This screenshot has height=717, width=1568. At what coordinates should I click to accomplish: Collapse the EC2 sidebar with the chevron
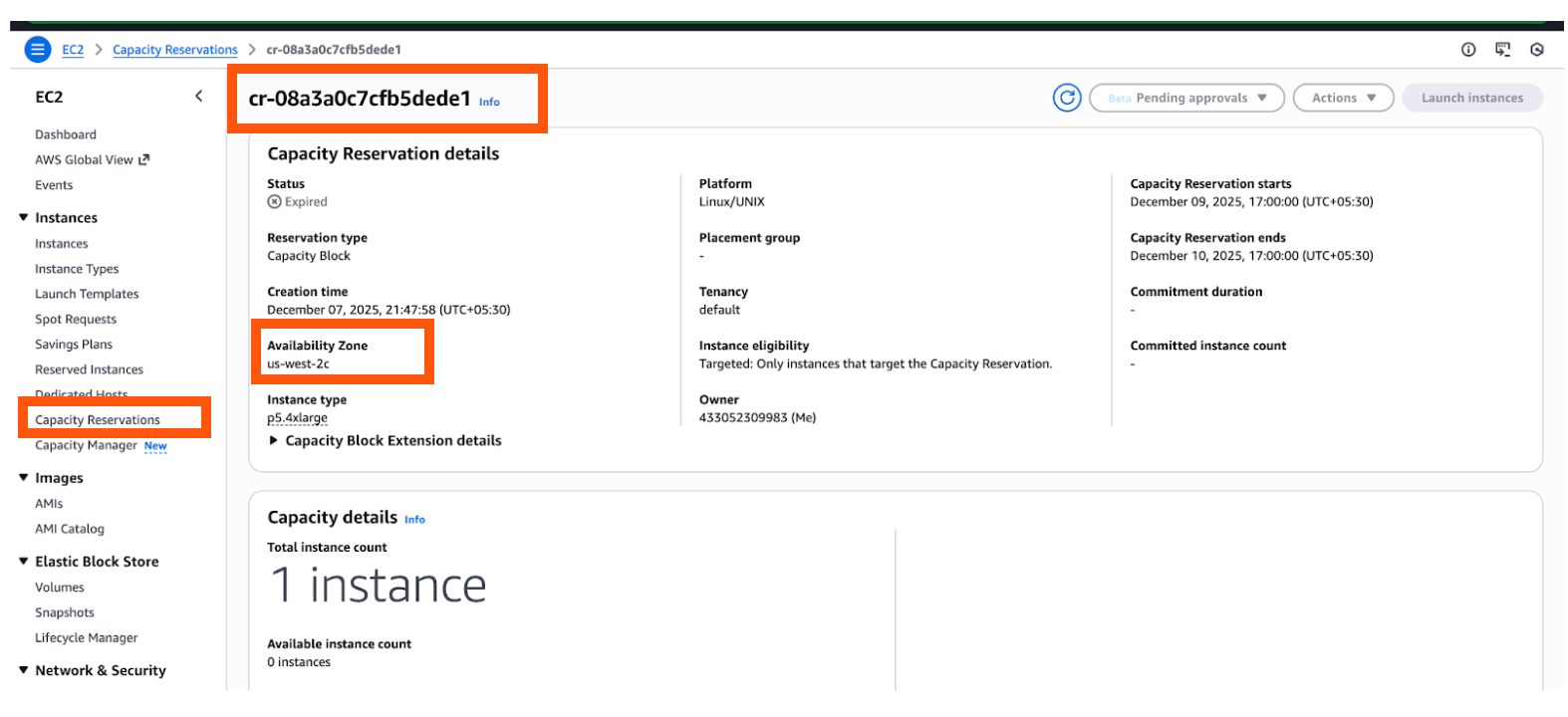pyautogui.click(x=198, y=97)
